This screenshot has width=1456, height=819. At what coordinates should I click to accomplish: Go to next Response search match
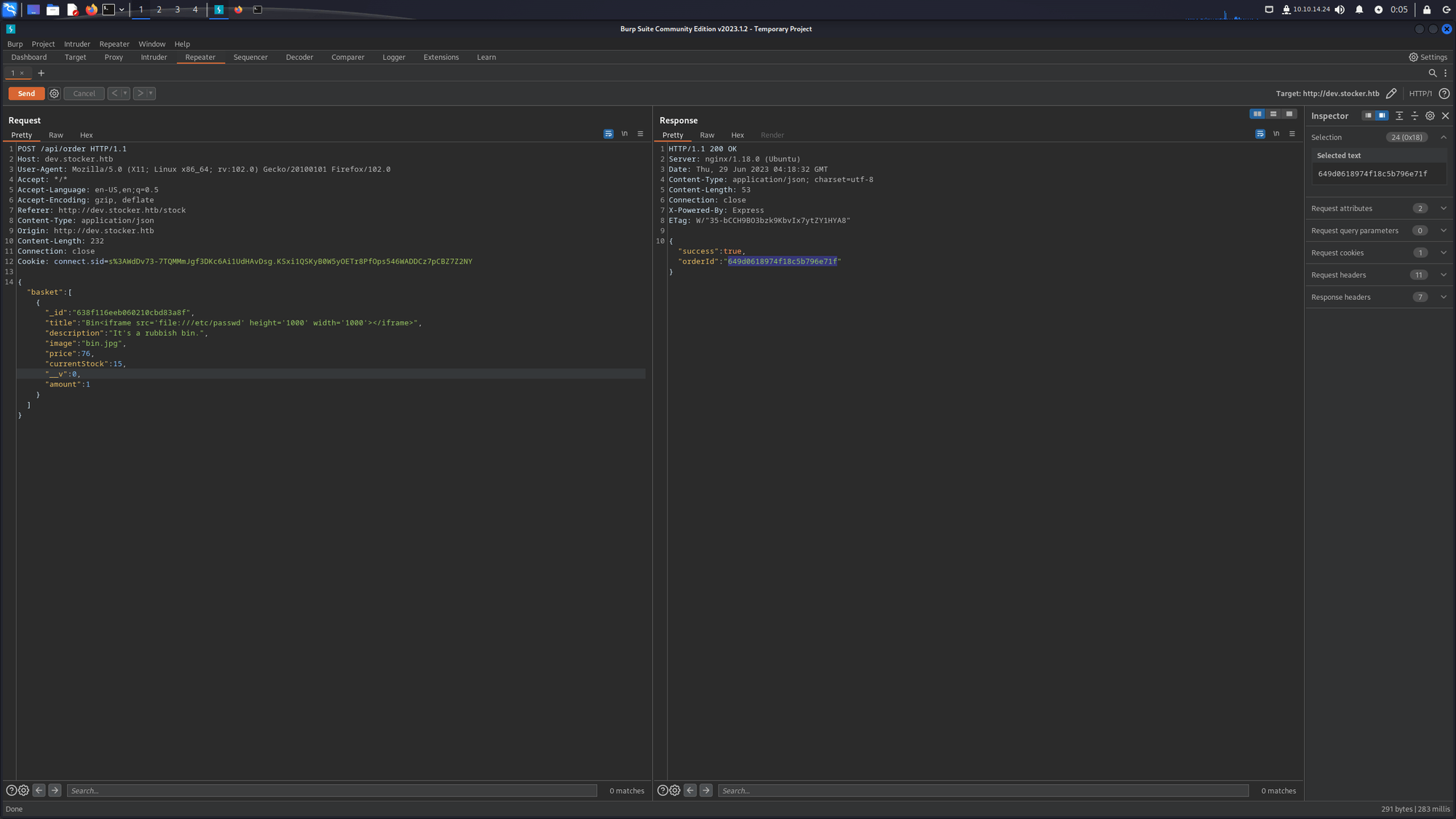pyautogui.click(x=706, y=791)
